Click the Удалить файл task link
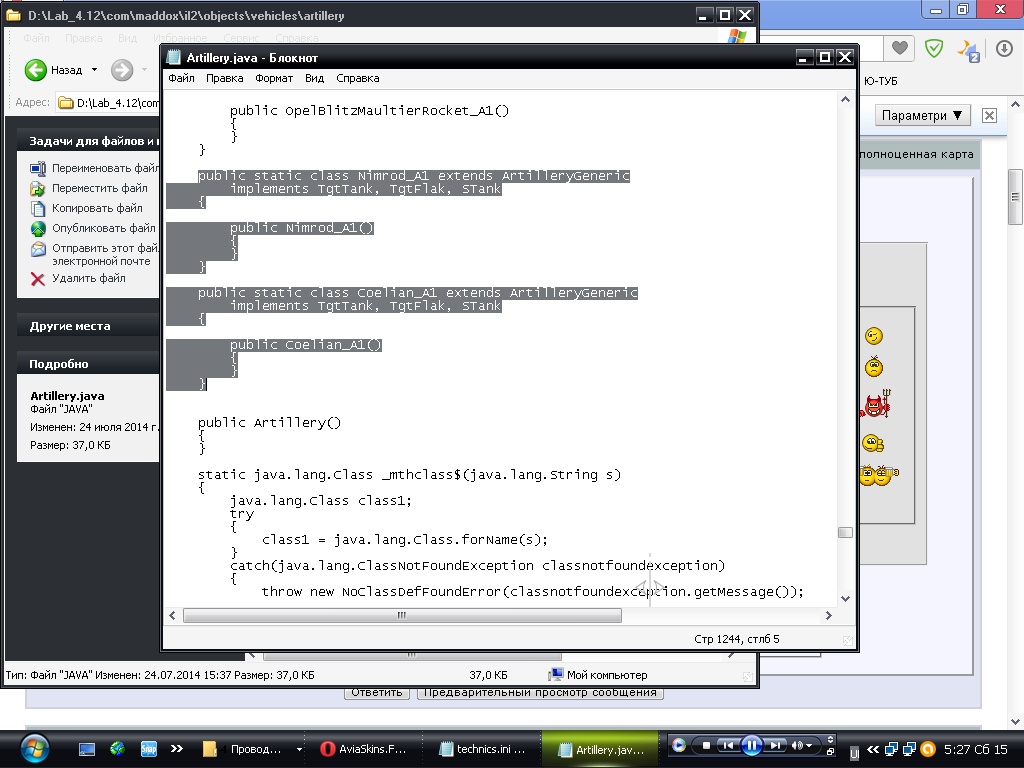Screen dimensions: 1024x768 point(89,278)
